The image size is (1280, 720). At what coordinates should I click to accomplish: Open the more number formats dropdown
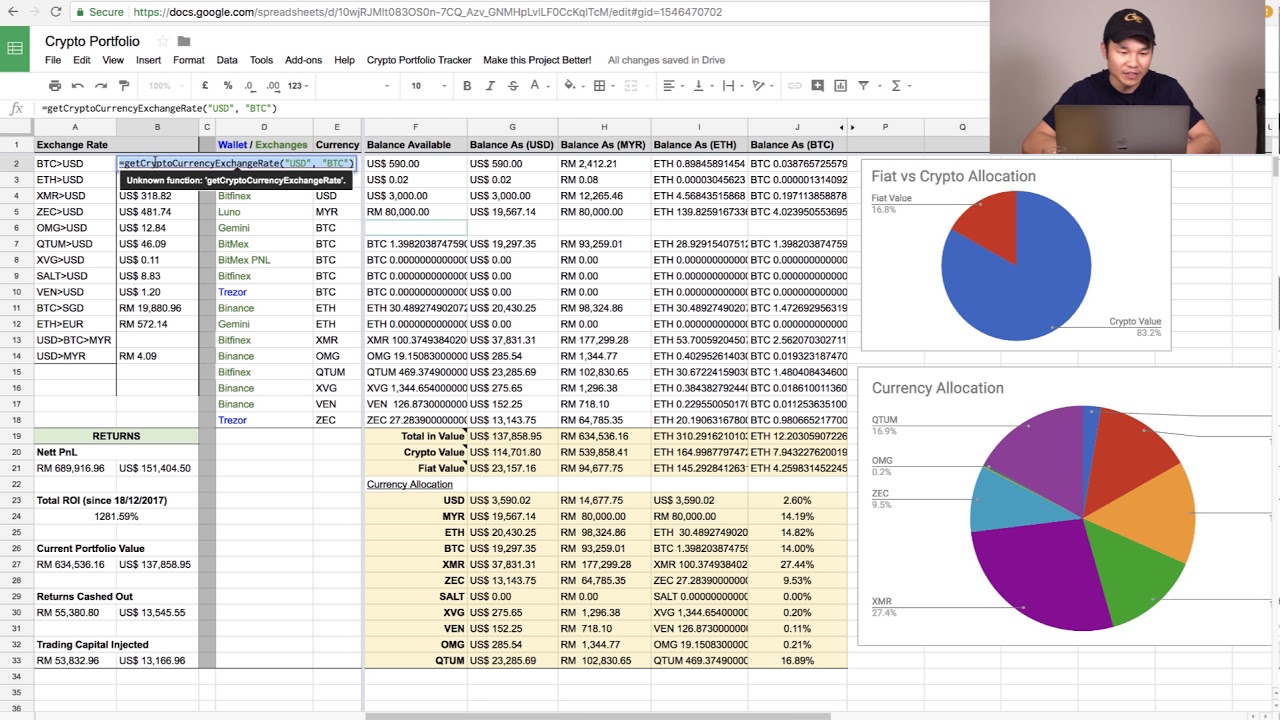point(299,86)
